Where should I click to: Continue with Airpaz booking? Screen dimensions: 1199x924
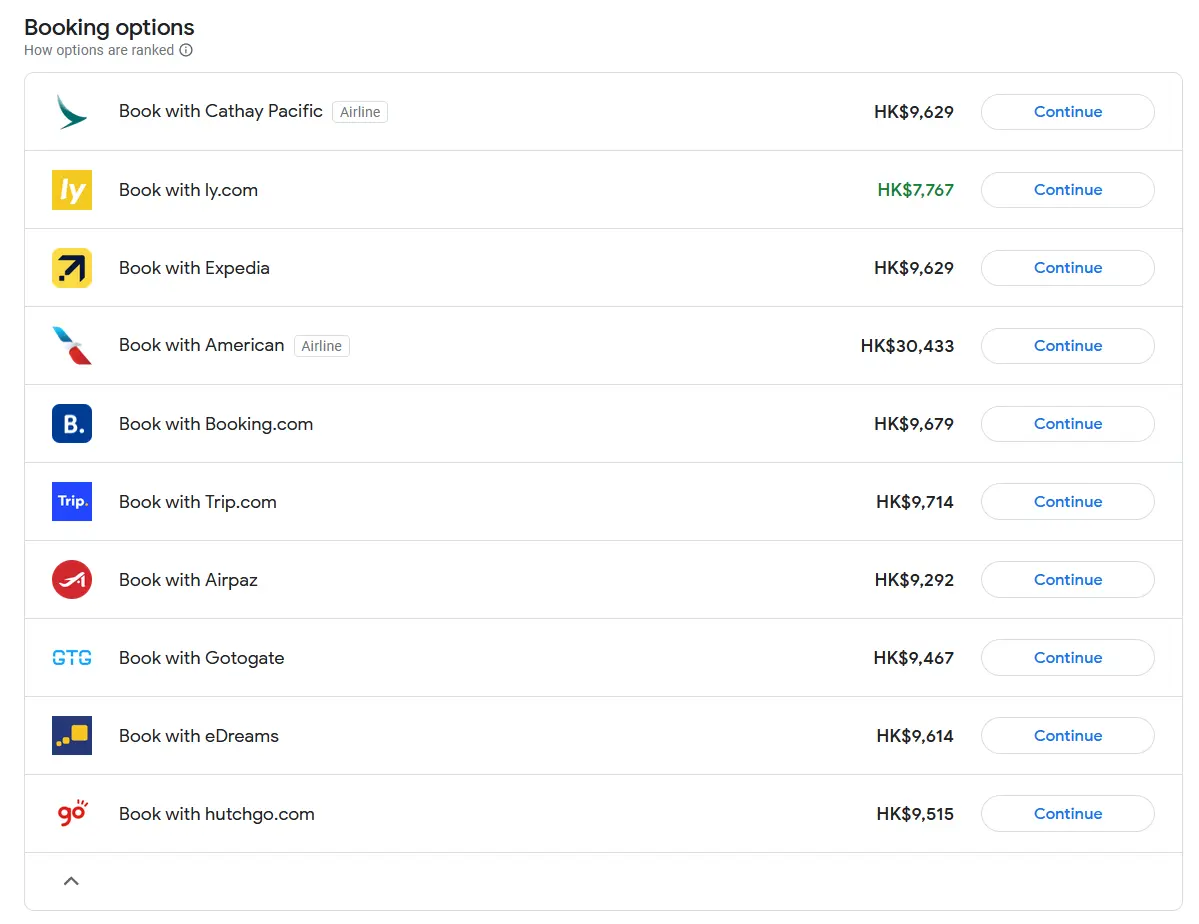[1067, 580]
